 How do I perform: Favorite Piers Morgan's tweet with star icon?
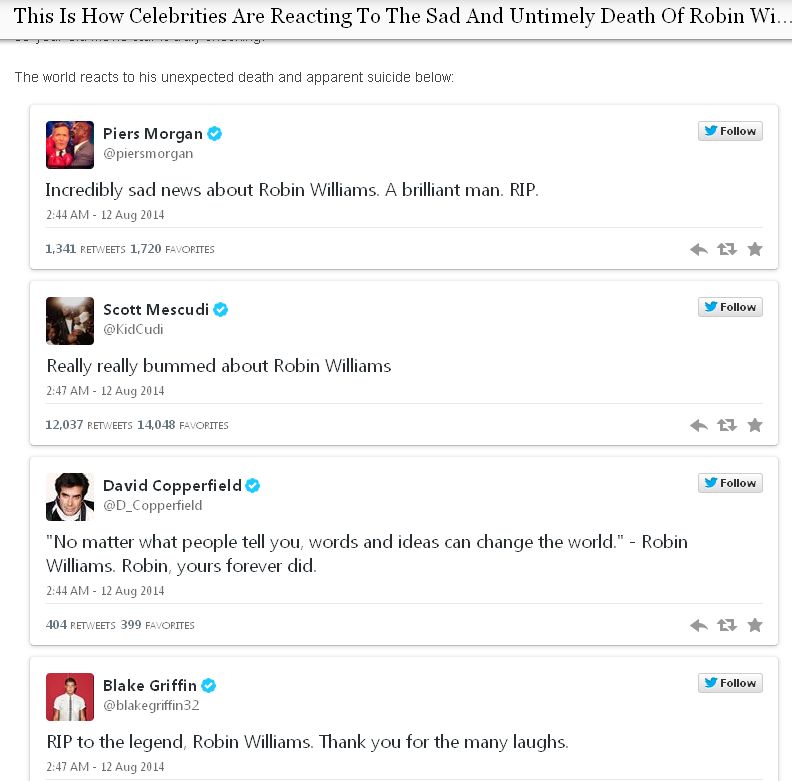click(755, 249)
